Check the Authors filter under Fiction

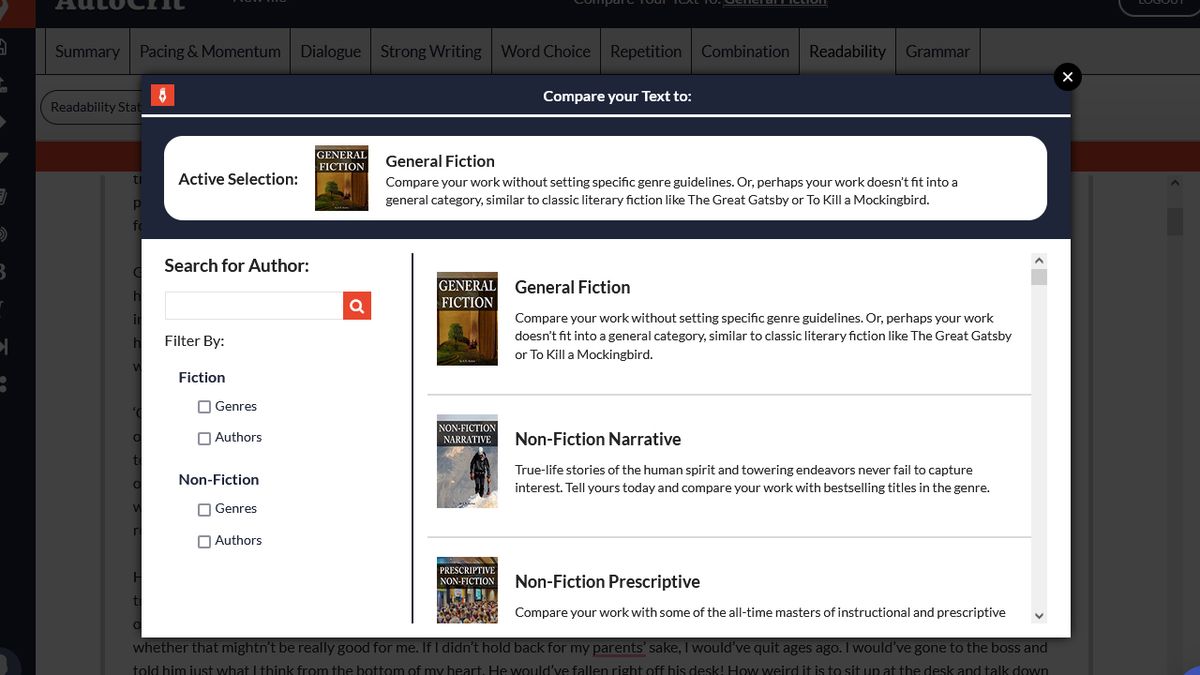(205, 438)
